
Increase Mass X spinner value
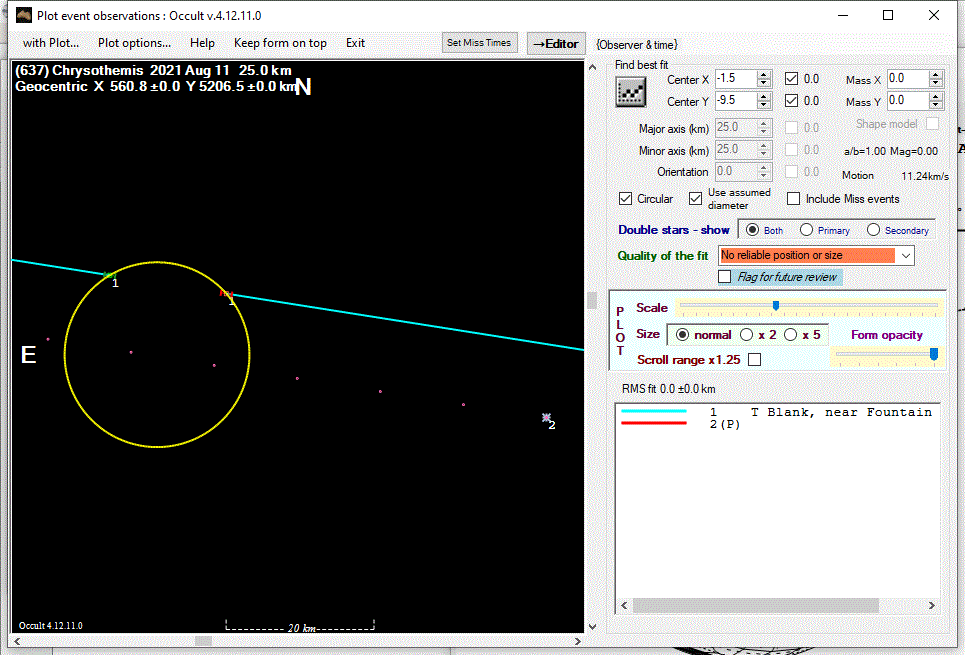click(x=936, y=75)
